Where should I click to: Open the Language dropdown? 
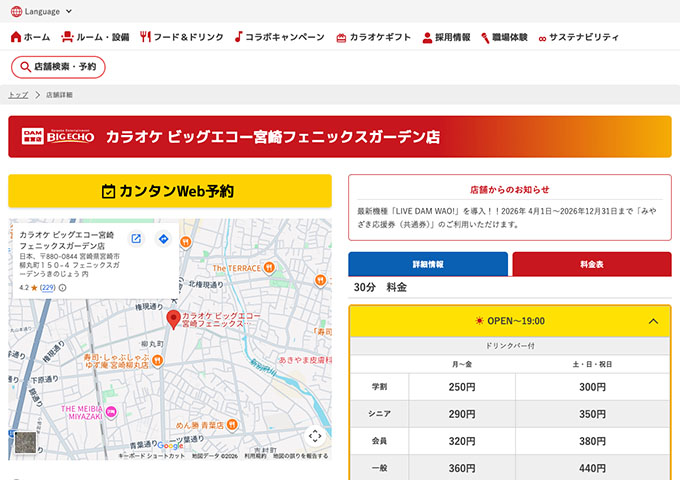[41, 11]
